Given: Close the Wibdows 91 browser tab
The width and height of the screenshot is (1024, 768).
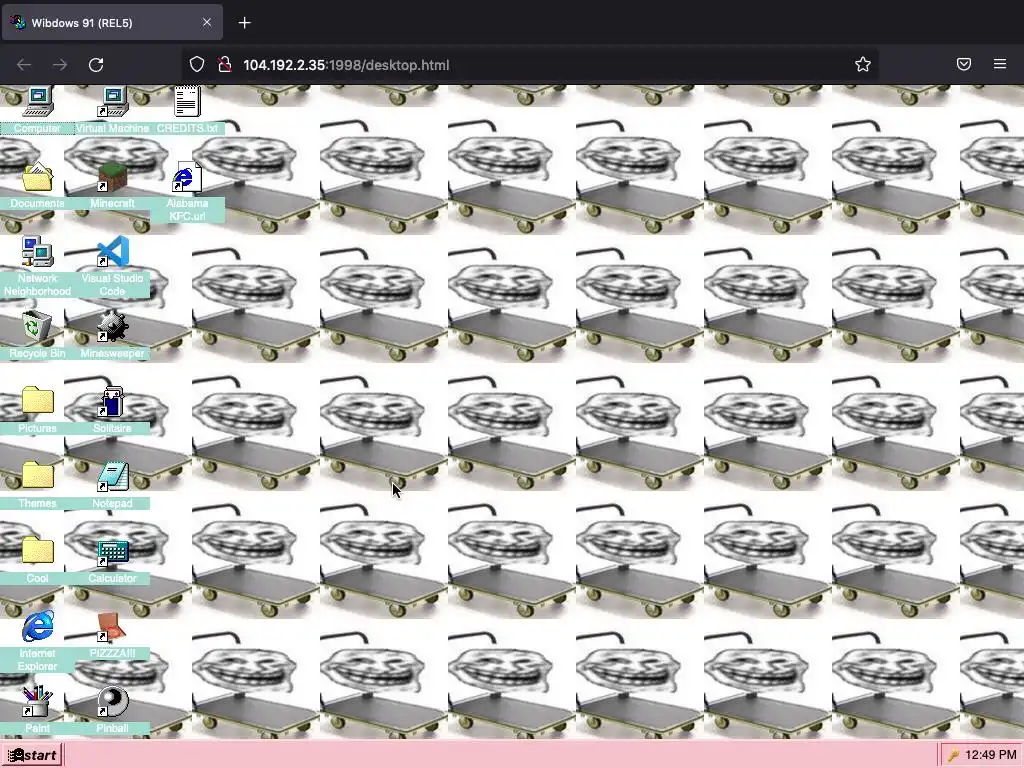Looking at the screenshot, I should click(x=207, y=22).
